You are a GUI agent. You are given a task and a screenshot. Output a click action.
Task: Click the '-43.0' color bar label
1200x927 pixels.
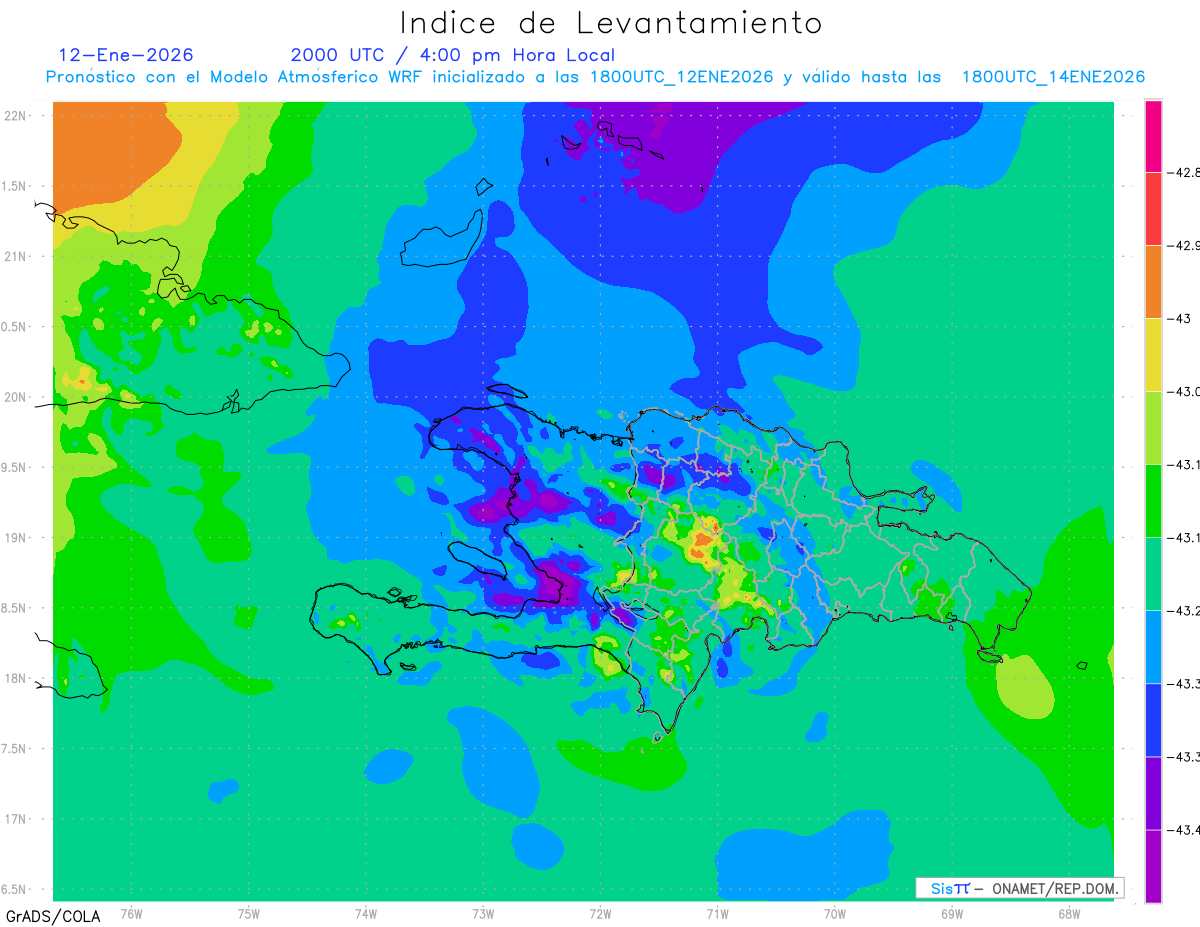[x=1184, y=392]
